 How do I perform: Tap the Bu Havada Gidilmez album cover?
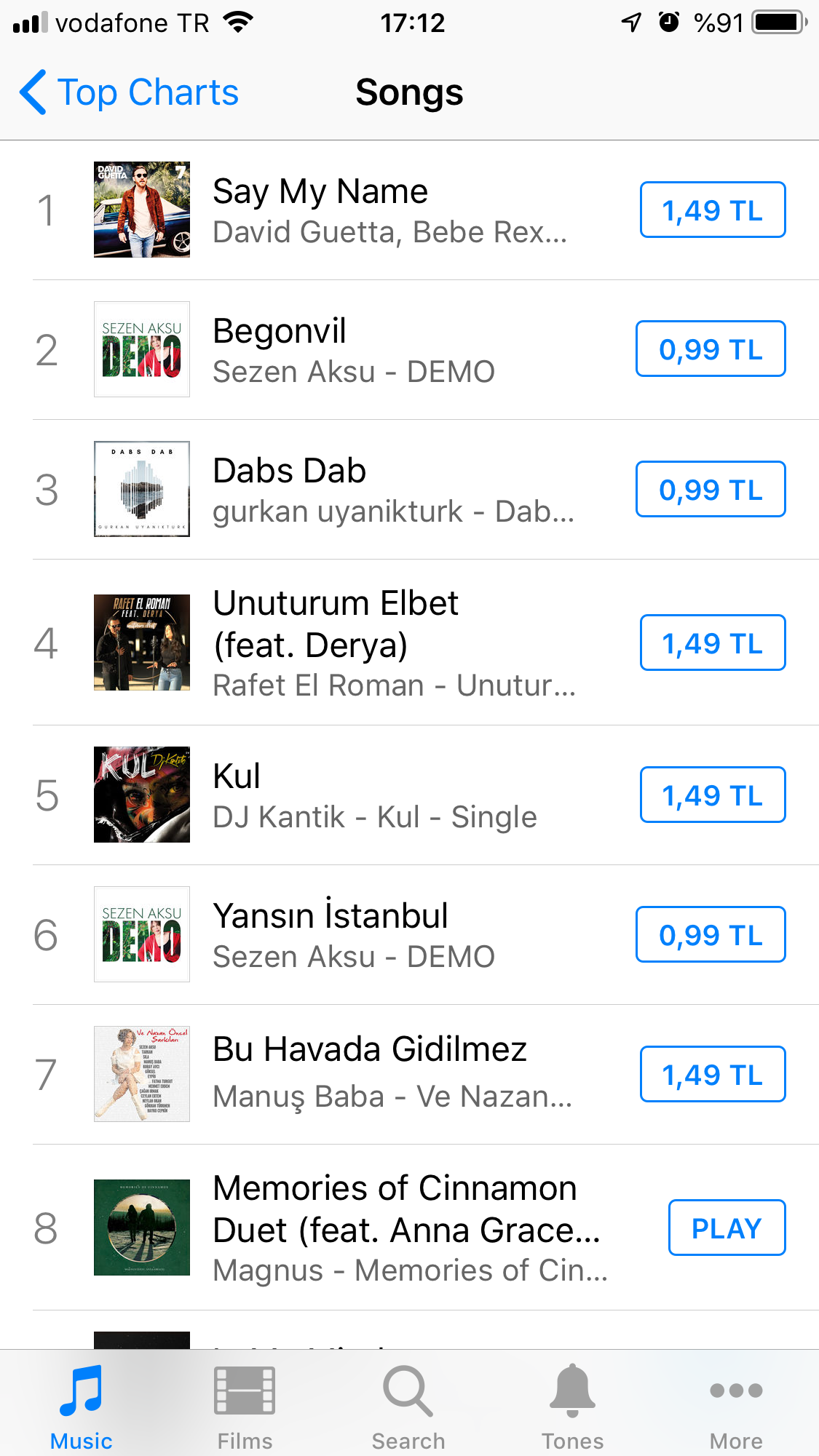(x=142, y=1074)
